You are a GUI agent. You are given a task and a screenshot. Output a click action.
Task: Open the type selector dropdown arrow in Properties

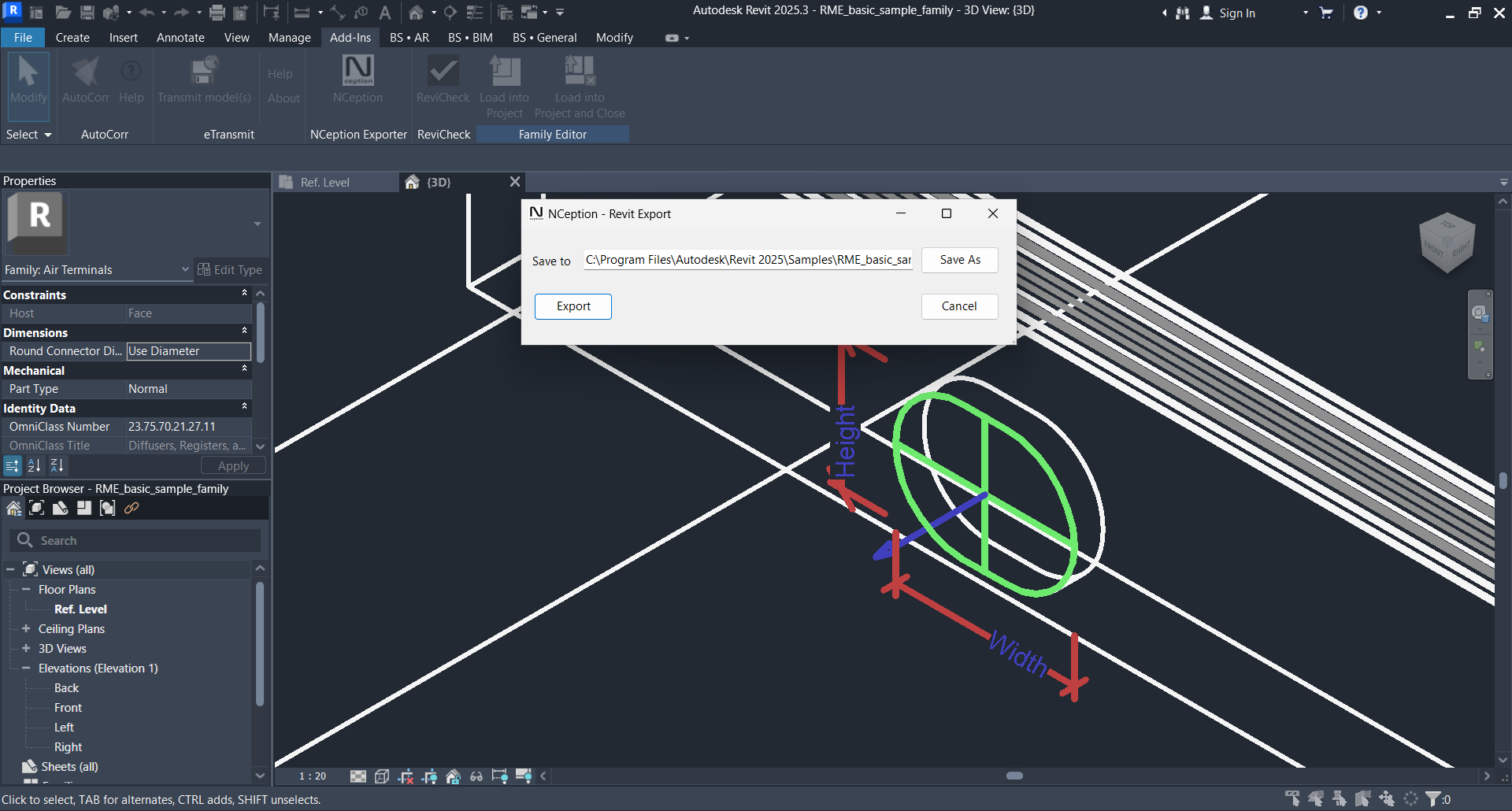[x=258, y=224]
